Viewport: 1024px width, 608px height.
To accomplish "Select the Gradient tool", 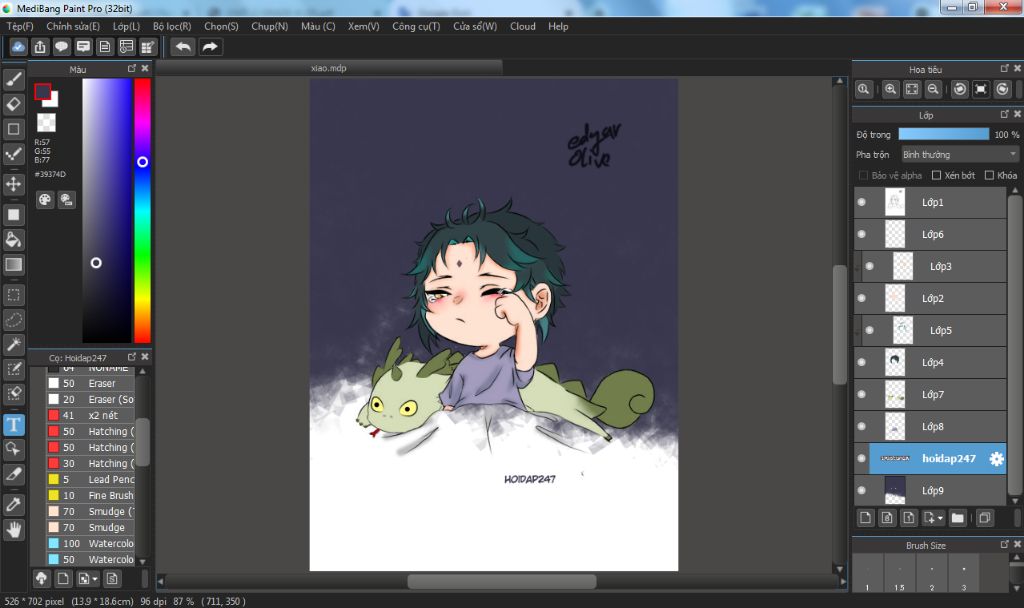I will [x=14, y=264].
